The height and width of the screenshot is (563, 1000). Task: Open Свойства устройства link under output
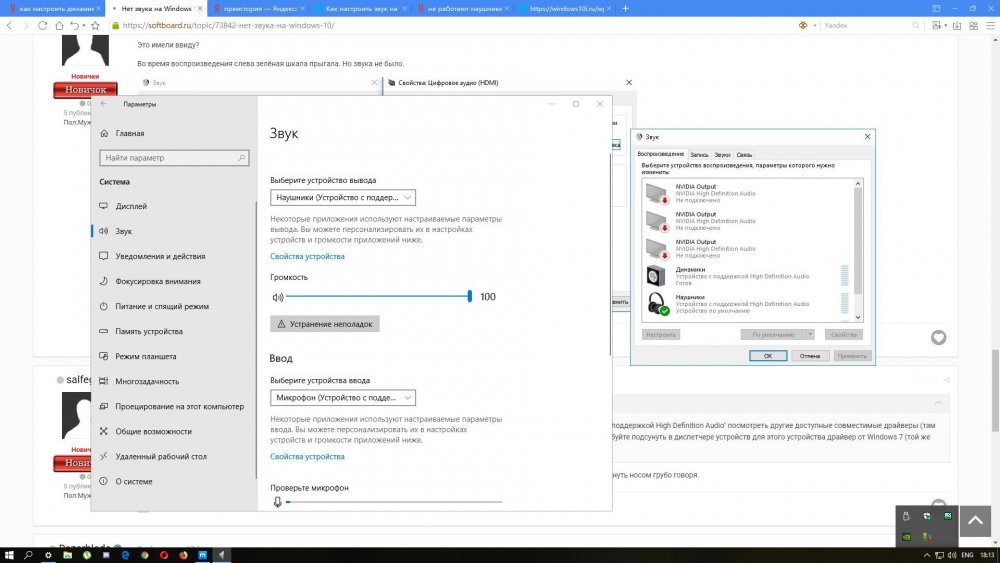[307, 257]
